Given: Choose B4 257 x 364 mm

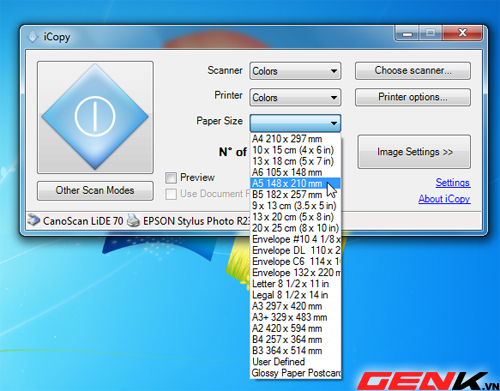Looking at the screenshot, I should (x=295, y=340).
